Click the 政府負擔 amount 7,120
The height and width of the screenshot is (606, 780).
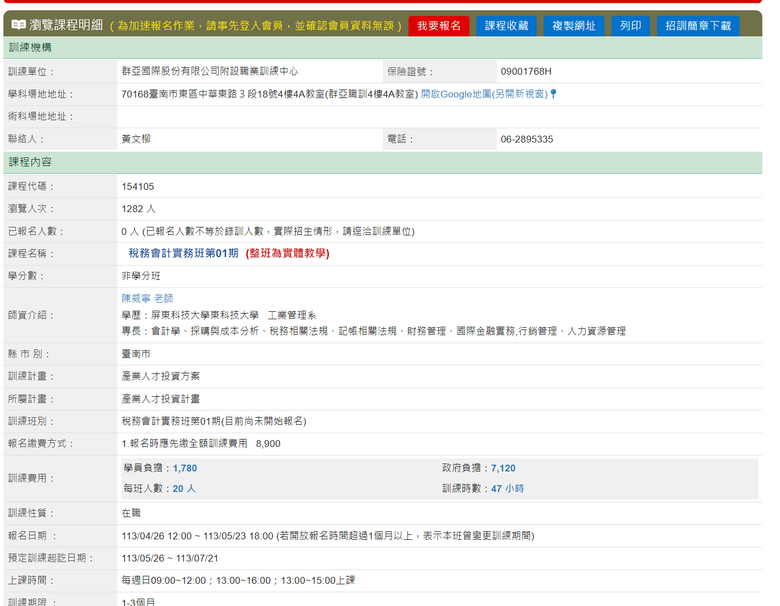503,468
